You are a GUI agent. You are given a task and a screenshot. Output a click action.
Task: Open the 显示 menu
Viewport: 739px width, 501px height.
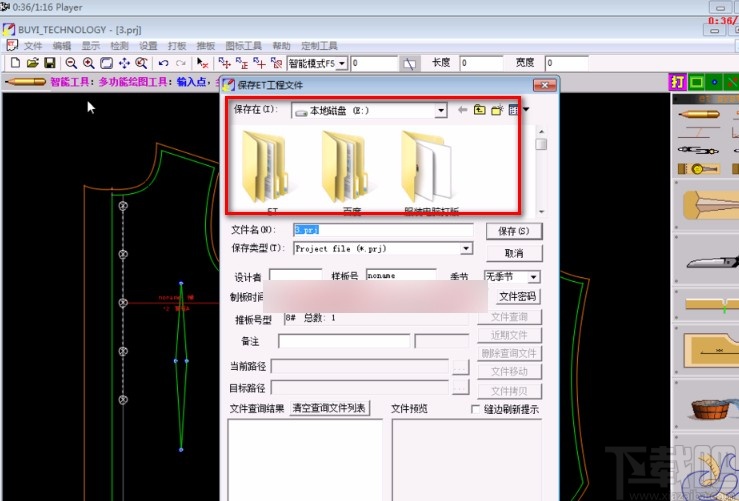pos(90,46)
